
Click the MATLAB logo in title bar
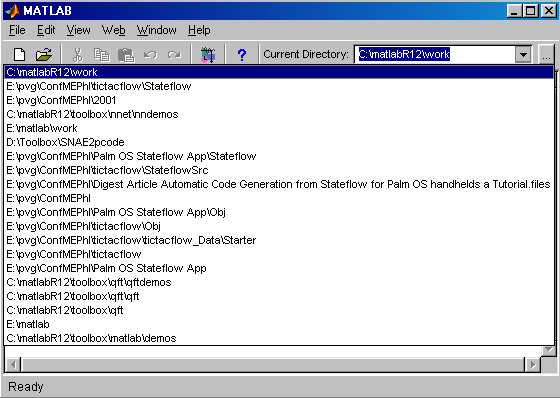coord(12,11)
